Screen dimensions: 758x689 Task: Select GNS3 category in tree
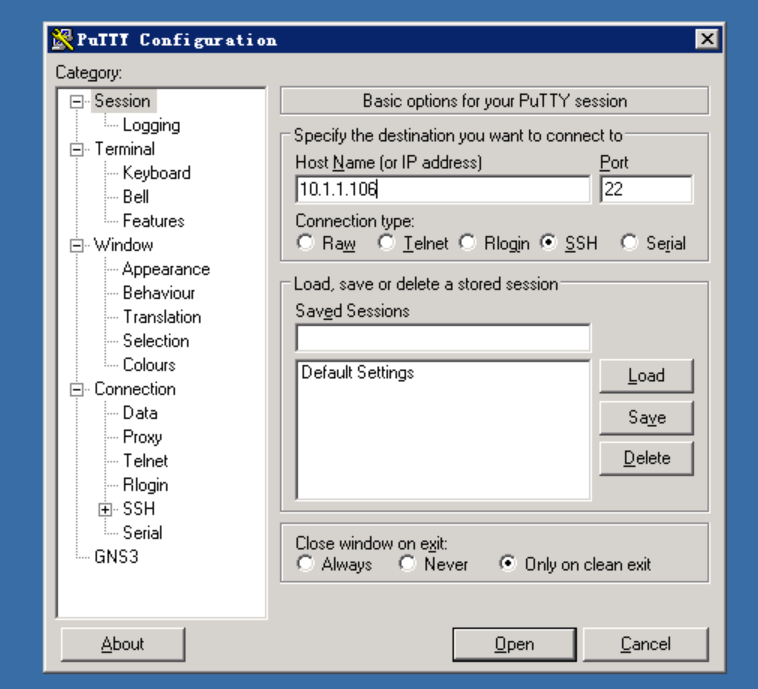117,557
